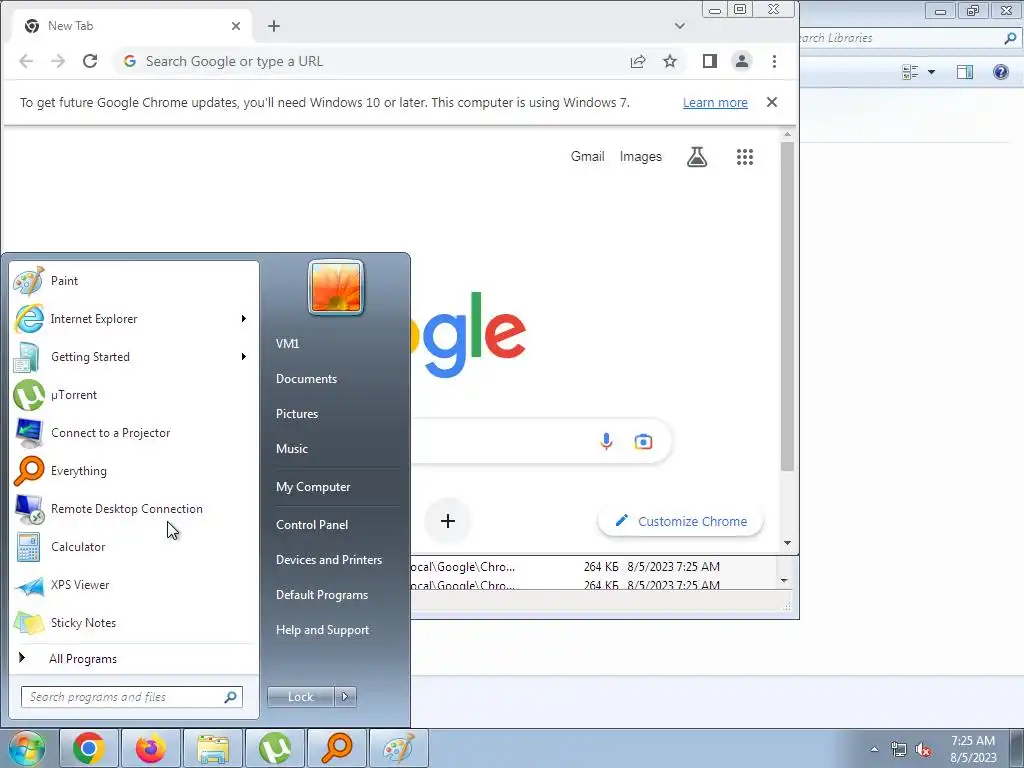
Task: Click the user account picture
Action: pyautogui.click(x=336, y=287)
